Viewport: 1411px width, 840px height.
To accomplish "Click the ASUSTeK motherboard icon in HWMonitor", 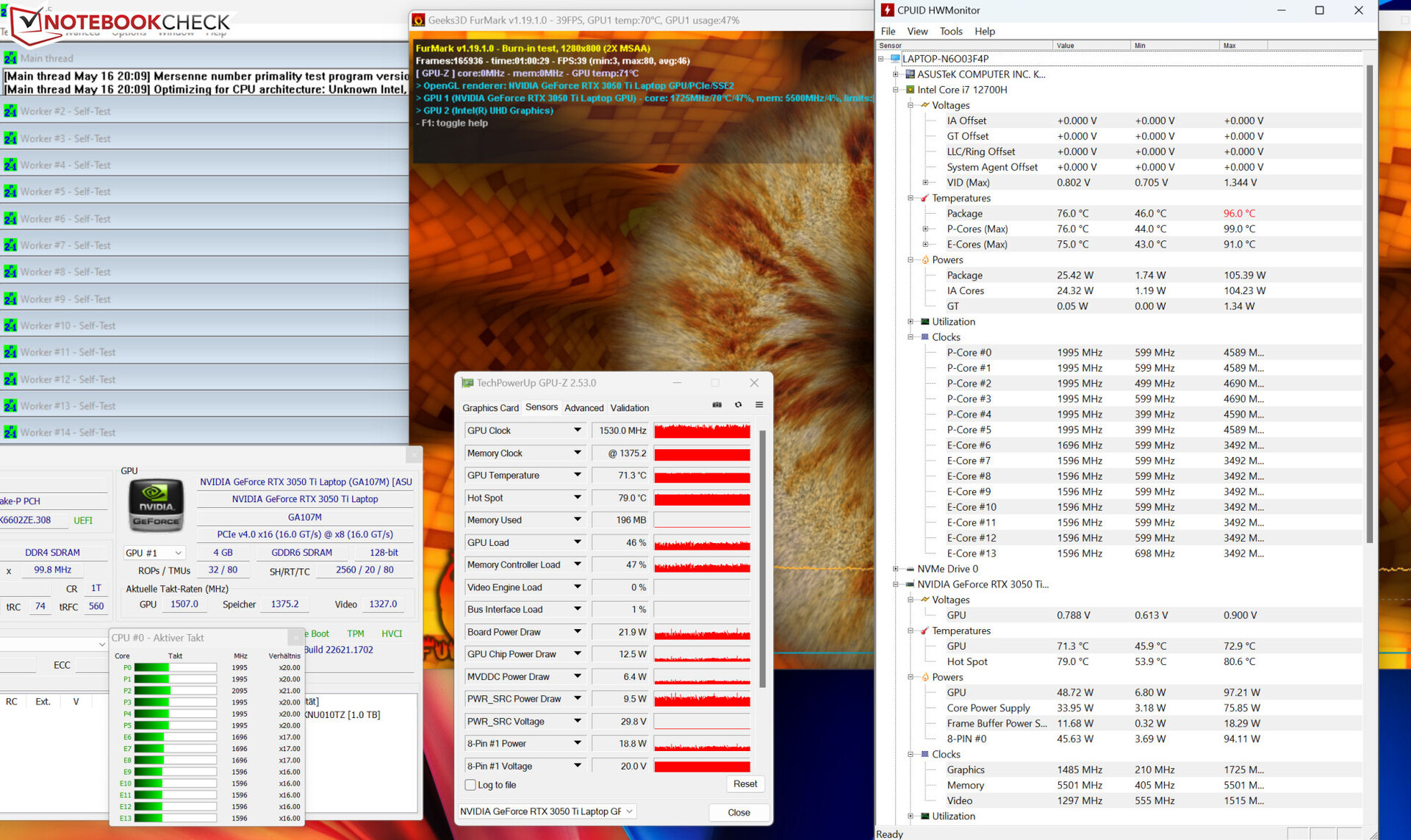I will tap(910, 74).
